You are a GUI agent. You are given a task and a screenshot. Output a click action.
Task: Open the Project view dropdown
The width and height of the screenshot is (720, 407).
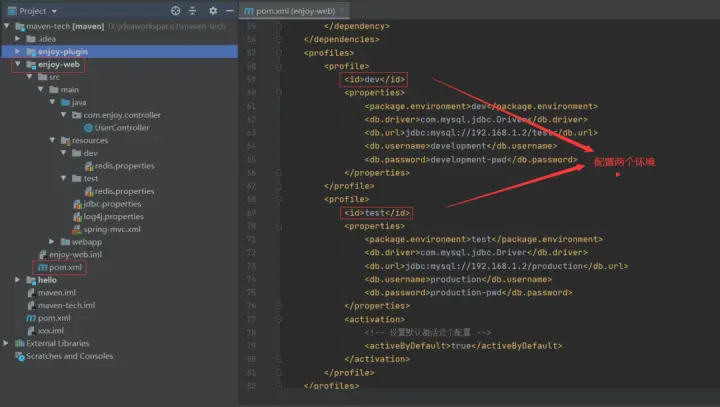tap(54, 11)
